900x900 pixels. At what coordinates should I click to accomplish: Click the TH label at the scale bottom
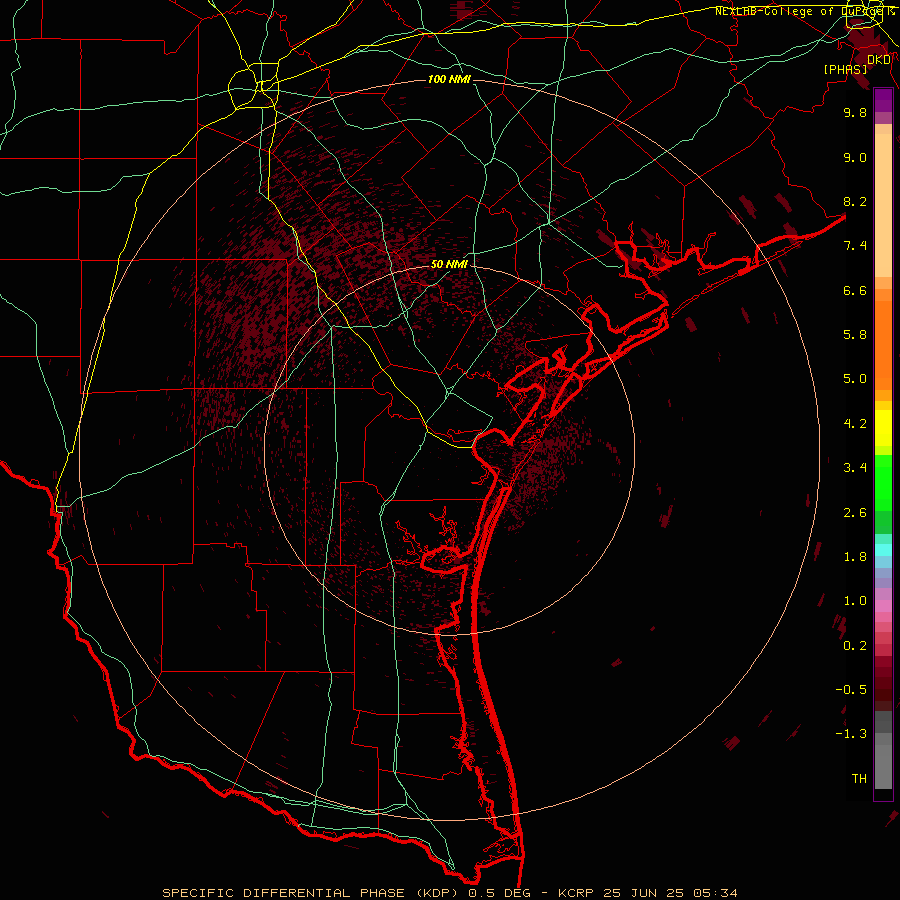coord(859,779)
